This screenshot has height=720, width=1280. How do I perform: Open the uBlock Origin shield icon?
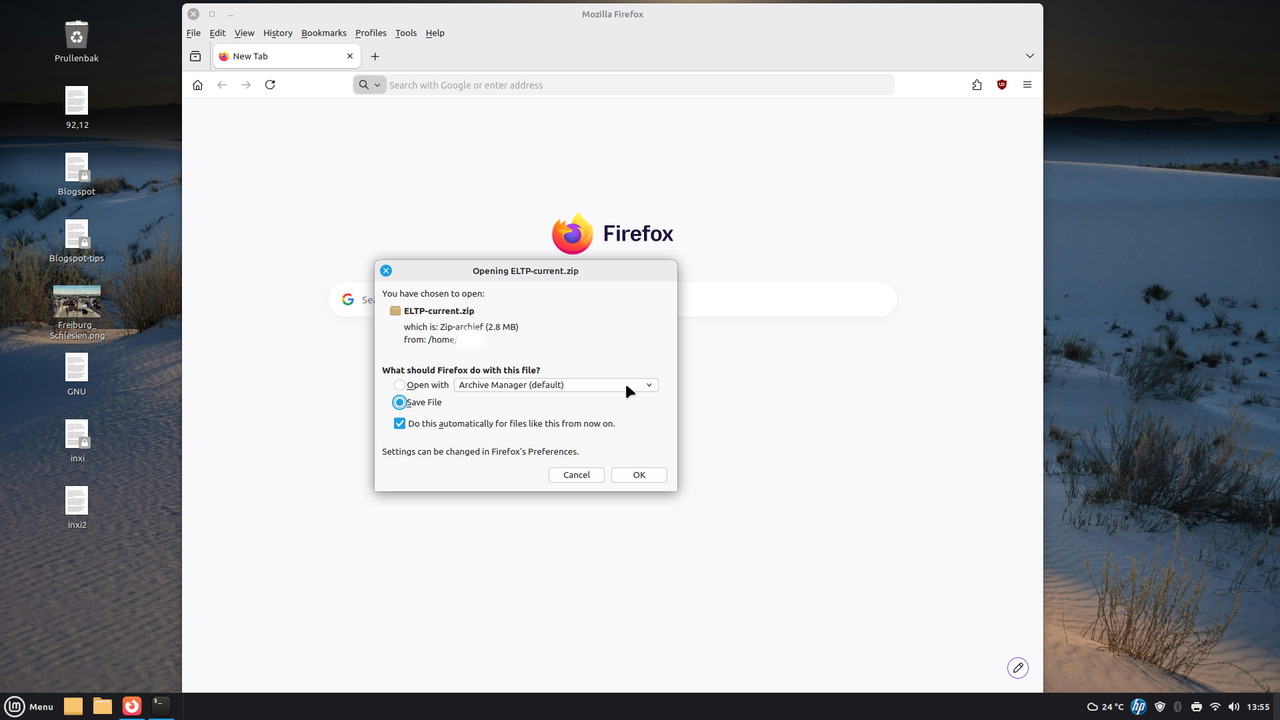click(x=1002, y=85)
